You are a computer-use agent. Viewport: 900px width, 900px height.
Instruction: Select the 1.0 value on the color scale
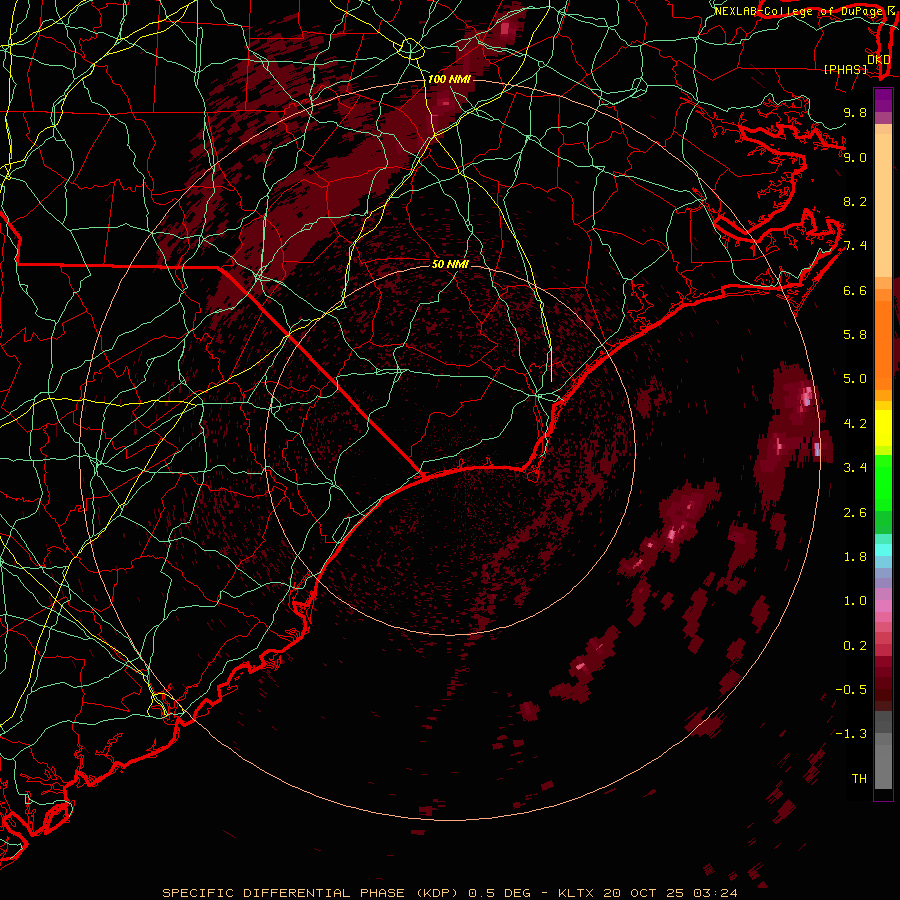click(855, 601)
